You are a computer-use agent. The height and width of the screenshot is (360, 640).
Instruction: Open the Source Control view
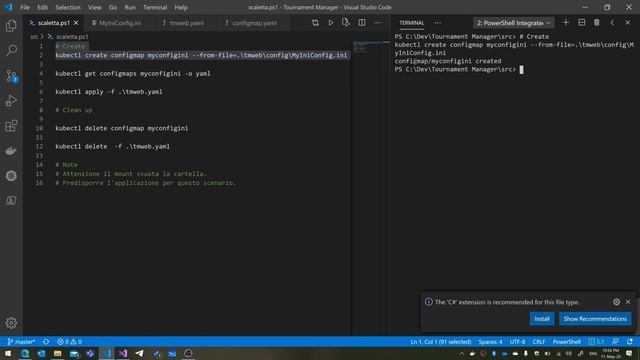(x=11, y=76)
